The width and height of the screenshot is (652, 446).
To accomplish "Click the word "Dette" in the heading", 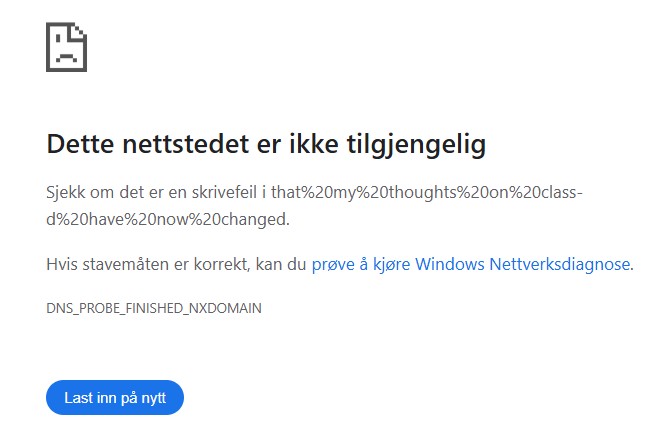I will pos(78,145).
